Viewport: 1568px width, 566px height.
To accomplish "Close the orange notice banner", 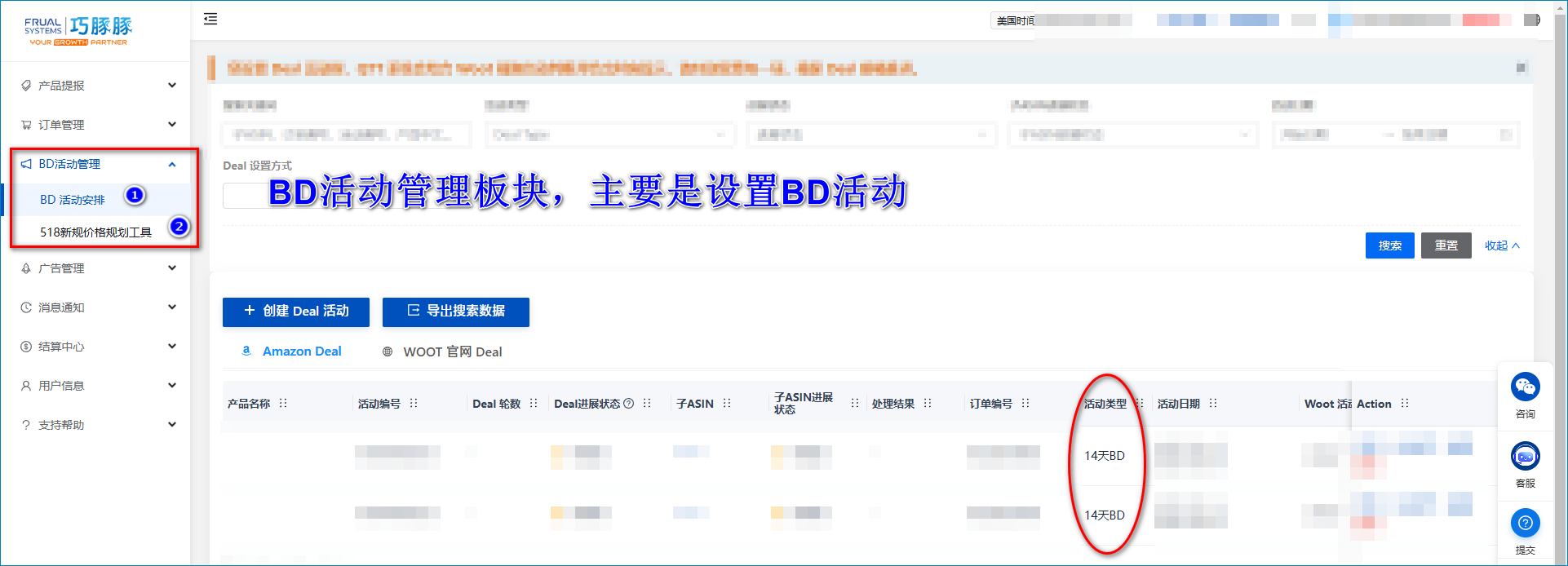I will pyautogui.click(x=1521, y=68).
